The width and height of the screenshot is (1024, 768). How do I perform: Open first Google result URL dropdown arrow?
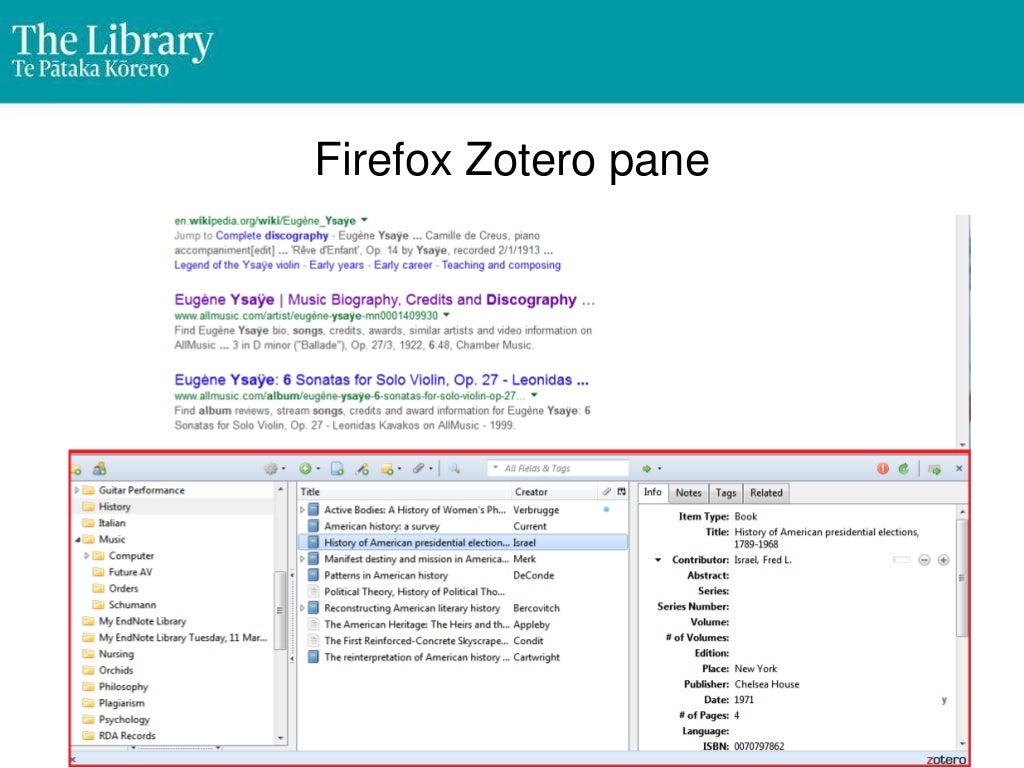tap(364, 219)
